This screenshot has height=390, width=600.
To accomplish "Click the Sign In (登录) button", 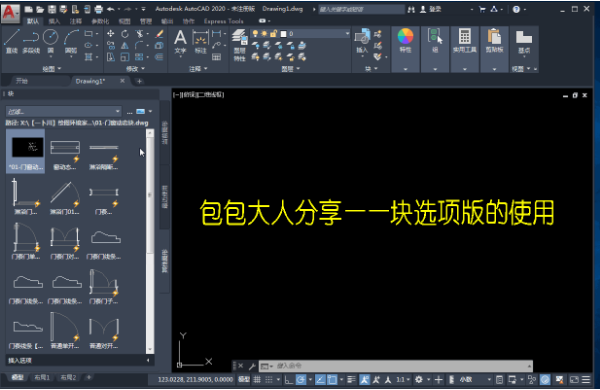I will 431,9.
